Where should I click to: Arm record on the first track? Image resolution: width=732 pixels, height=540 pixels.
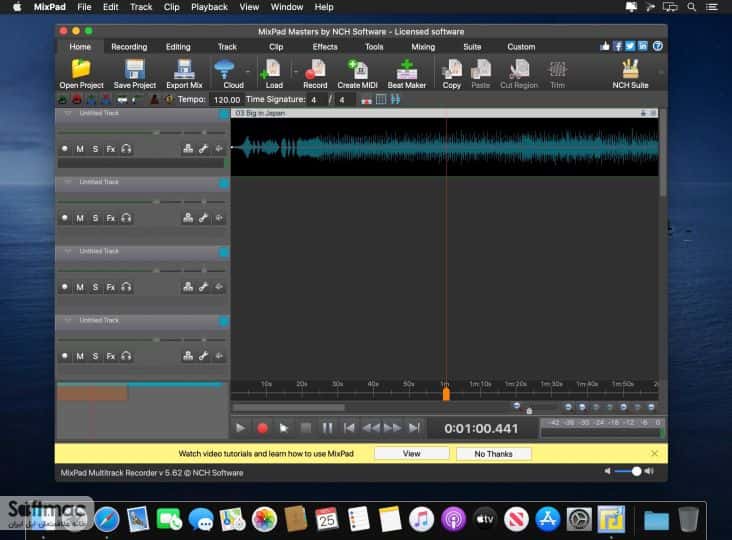click(x=65, y=149)
